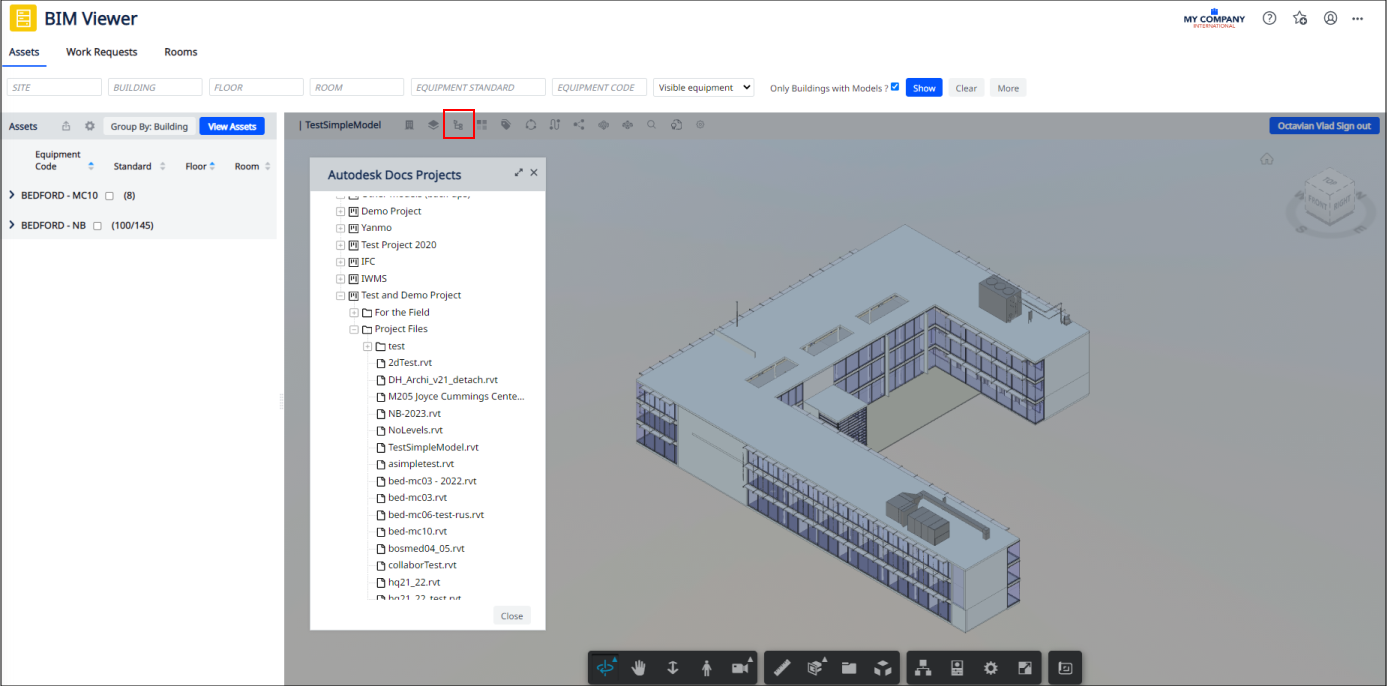Screen dimensions: 1388x686
Task: Focus the EQUIPMENT STANDARD filter field
Action: [x=478, y=88]
